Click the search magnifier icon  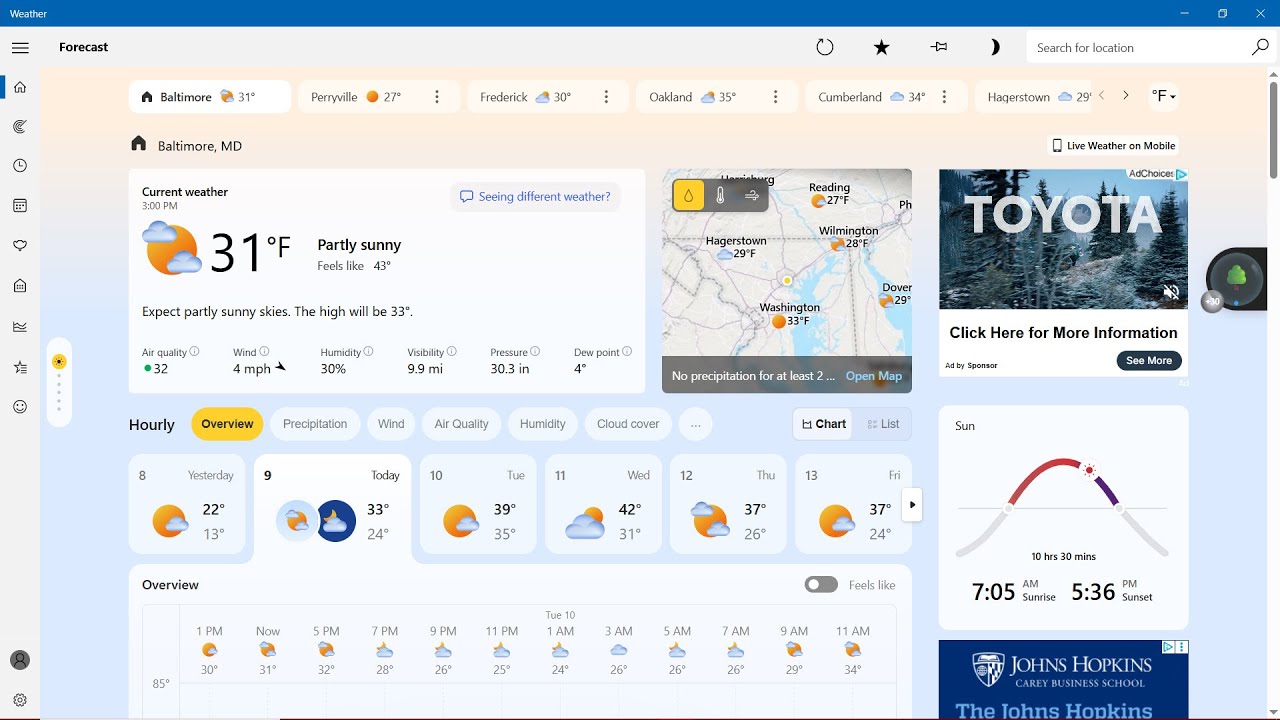pyautogui.click(x=1260, y=47)
